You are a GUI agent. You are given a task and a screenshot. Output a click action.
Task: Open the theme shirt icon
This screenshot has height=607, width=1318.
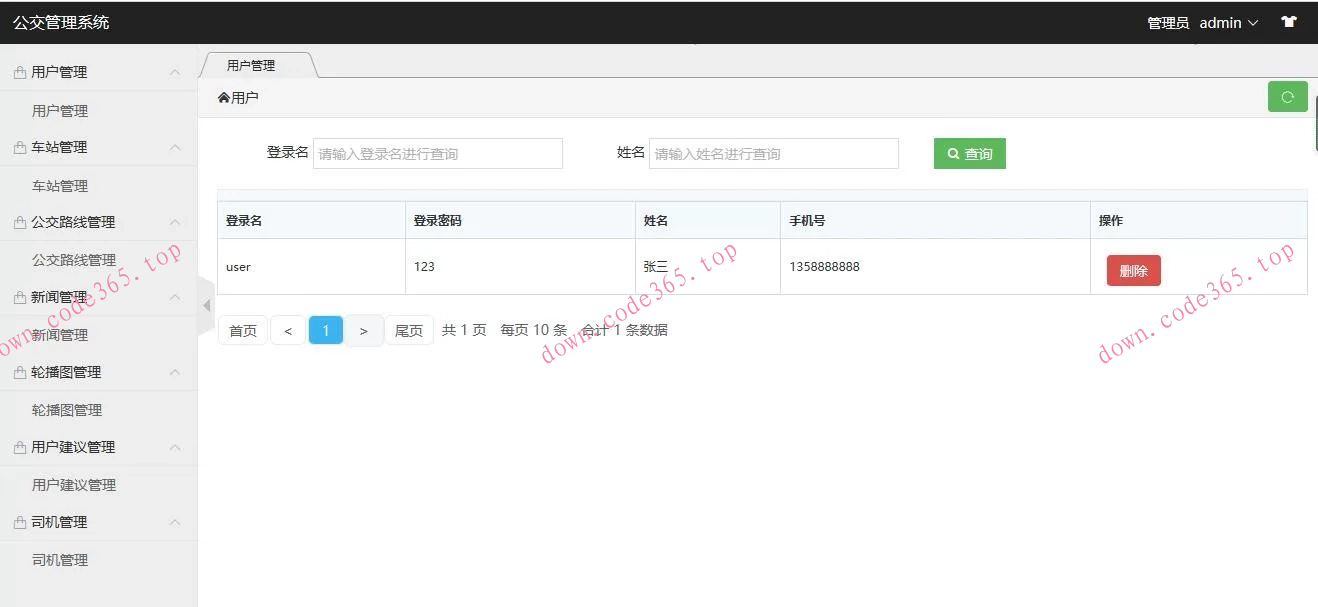click(x=1289, y=22)
